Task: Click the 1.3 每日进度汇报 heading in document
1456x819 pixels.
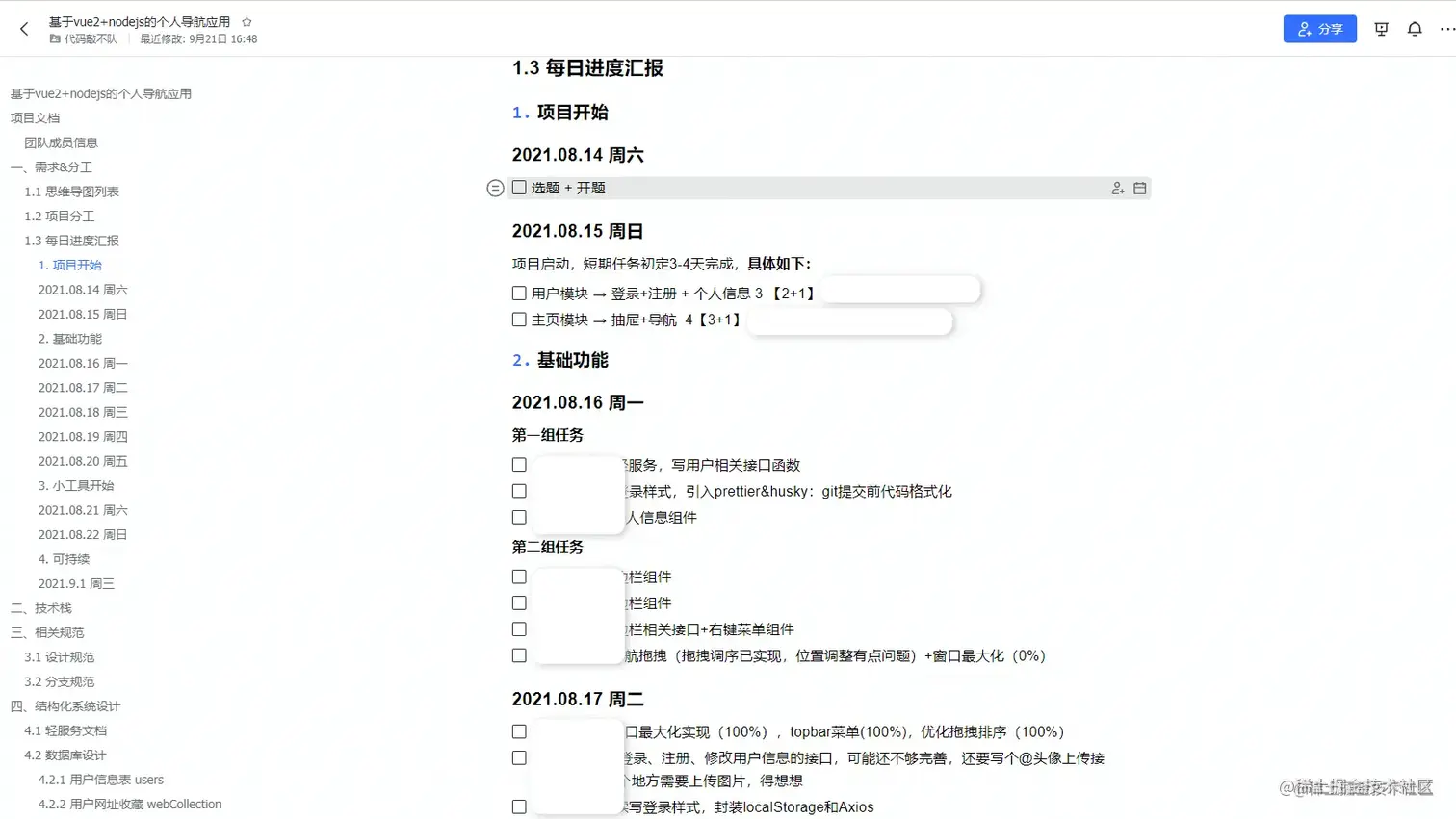Action: coord(587,68)
